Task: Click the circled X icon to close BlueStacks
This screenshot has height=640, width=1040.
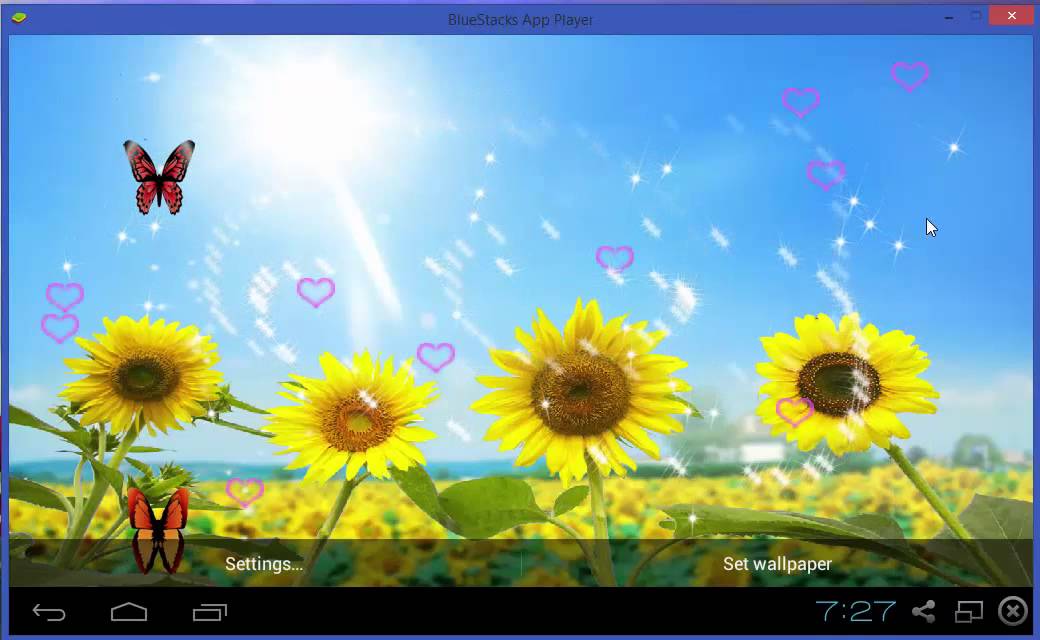Action: (x=1013, y=611)
